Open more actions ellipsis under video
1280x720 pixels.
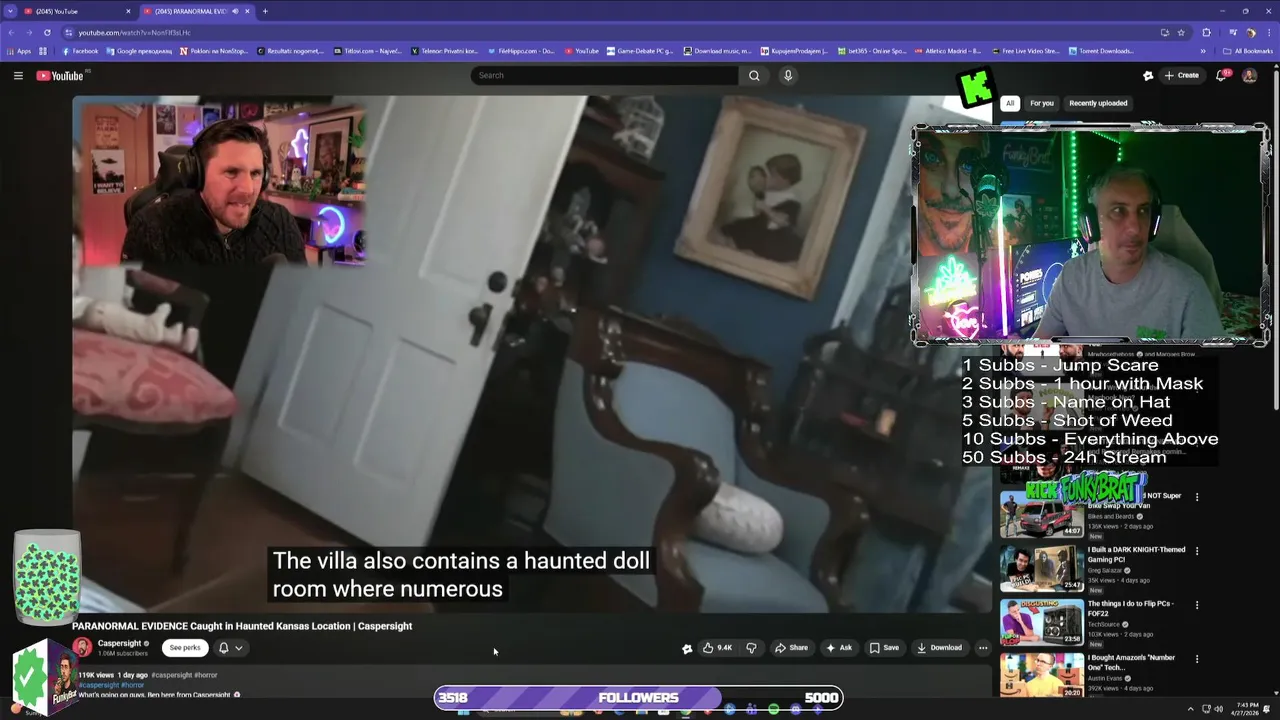pos(983,648)
